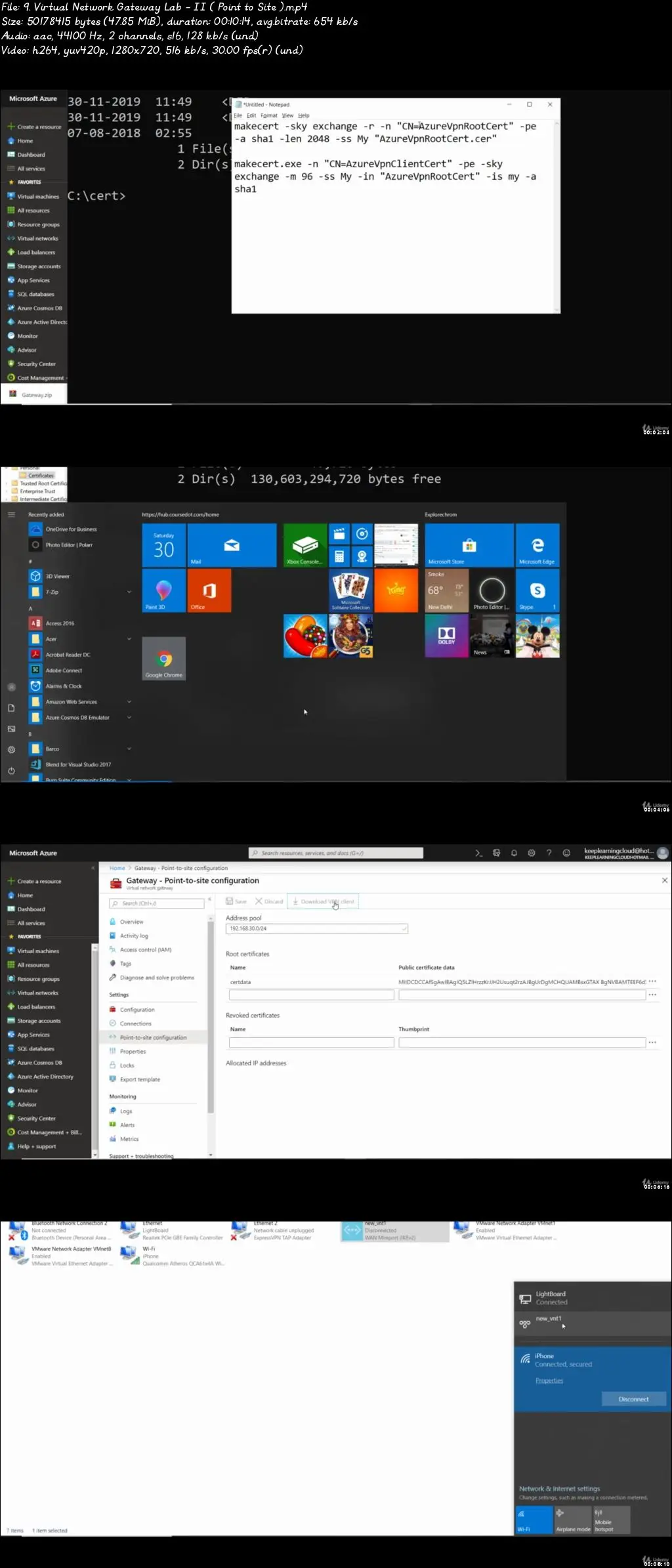
Task: Open Cloud Shell from the Azure header
Action: (478, 853)
